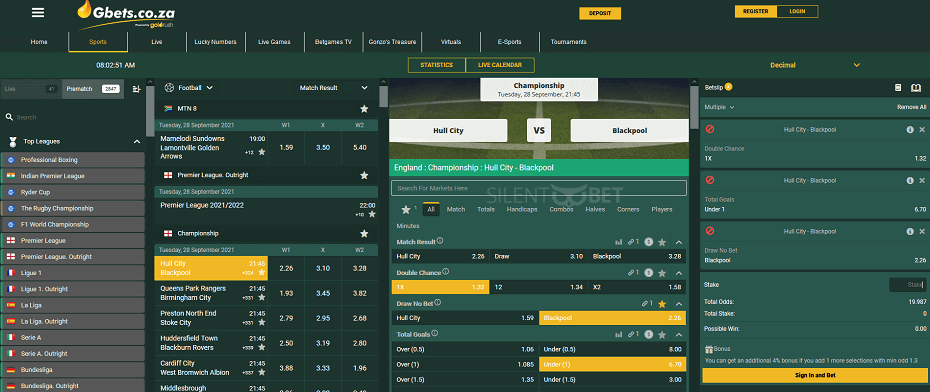Star the Mamelodi Sundowns match
Viewport: 930px width, 392px height.
click(x=262, y=152)
